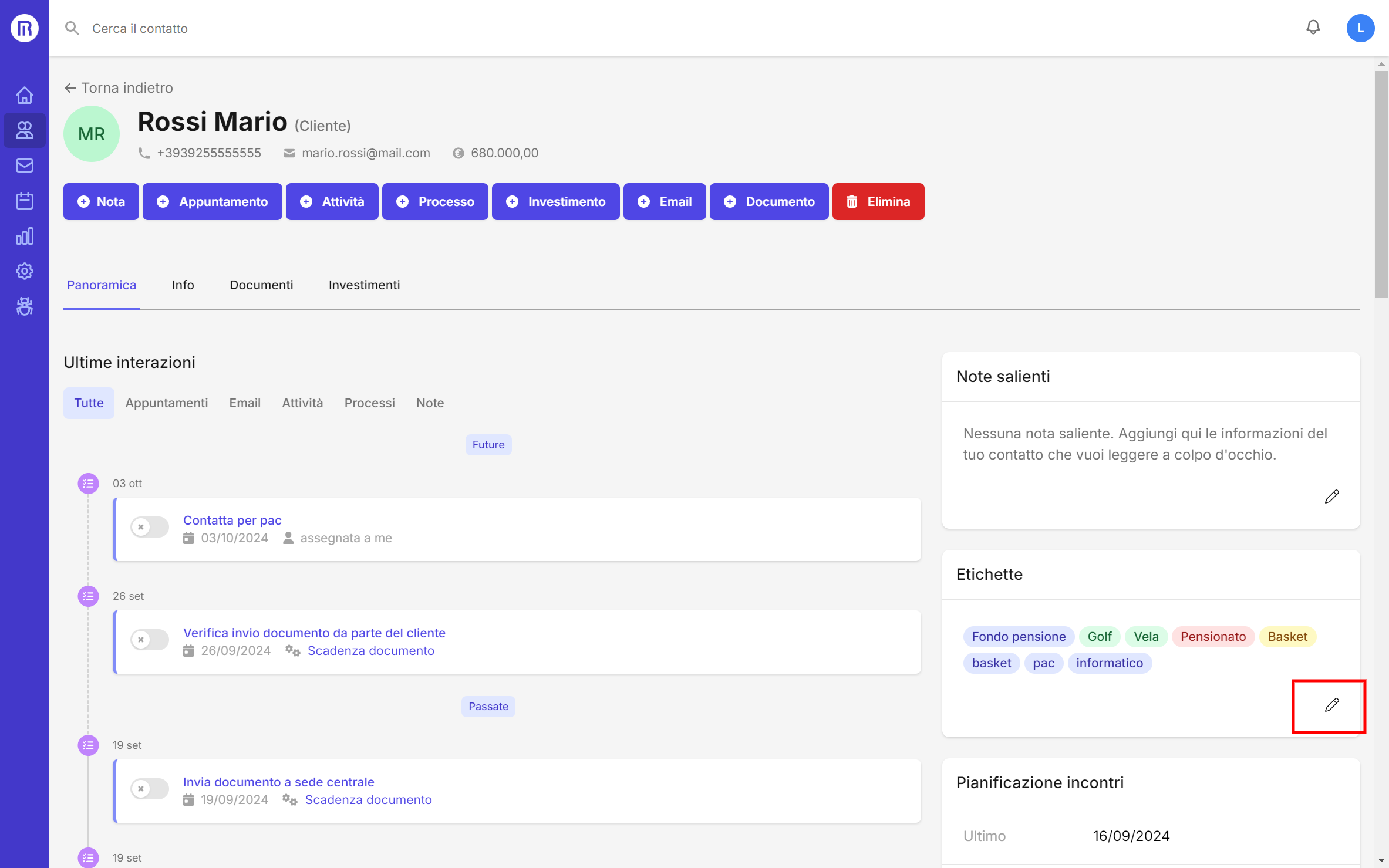The width and height of the screenshot is (1389, 868).
Task: Collapse the 'Passate' interactions section
Action: pyautogui.click(x=488, y=706)
